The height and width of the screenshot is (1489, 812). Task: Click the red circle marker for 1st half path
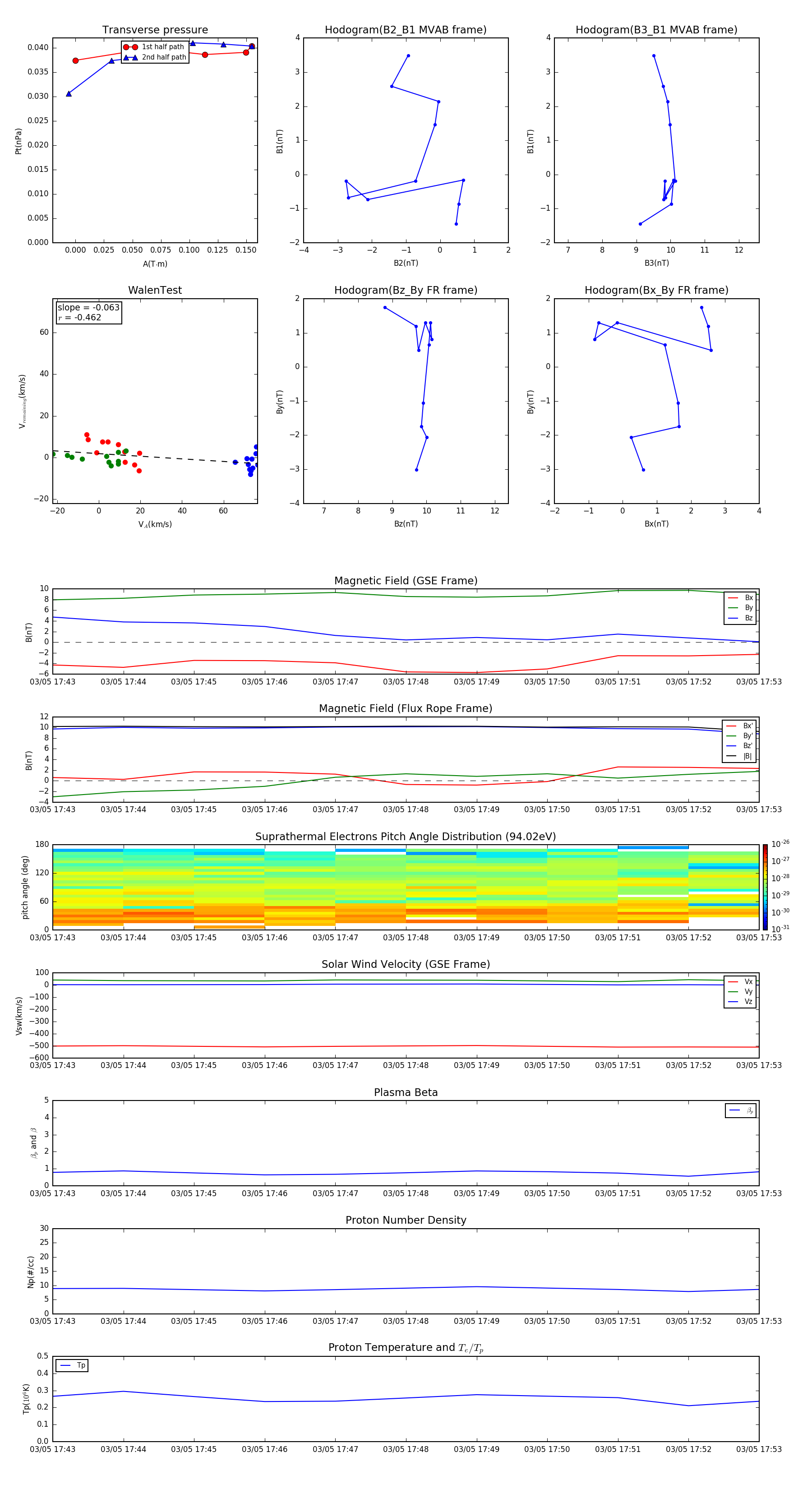[130, 47]
